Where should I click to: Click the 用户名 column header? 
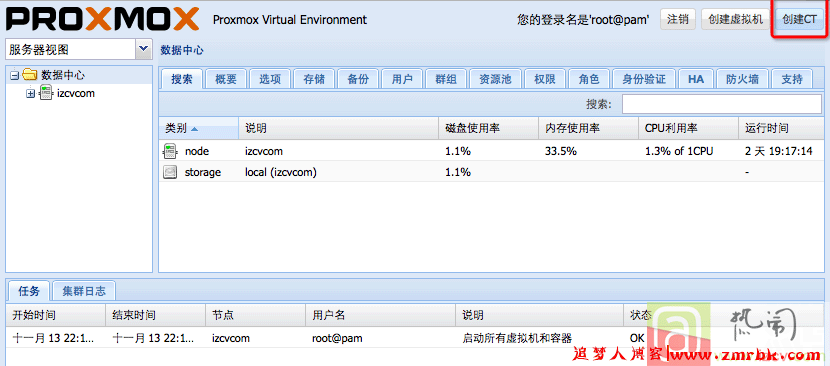point(381,315)
